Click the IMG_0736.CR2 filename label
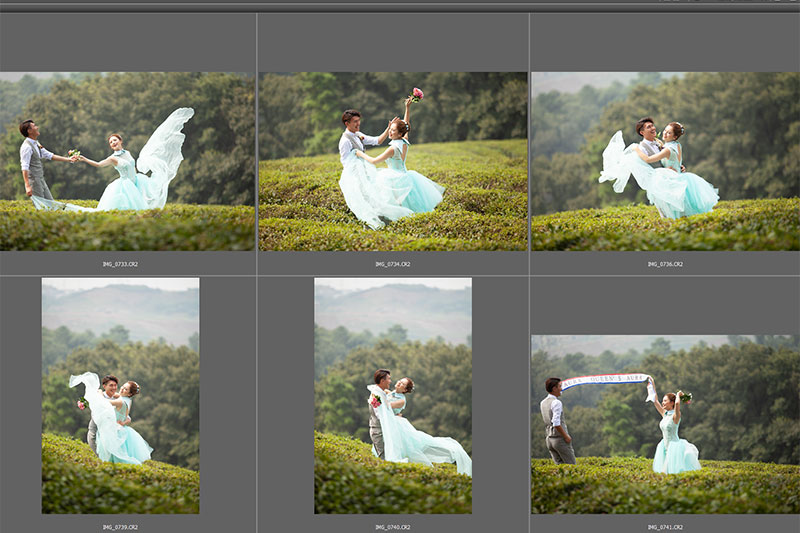800x533 pixels. (x=665, y=264)
